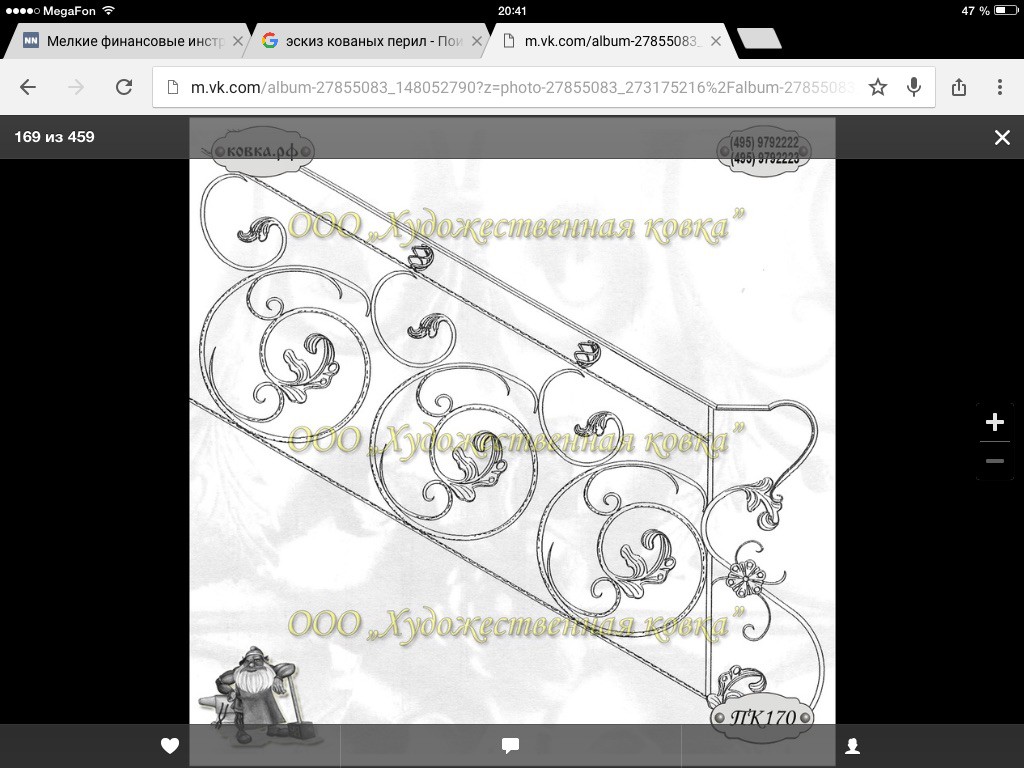Open the tagged people icon
This screenshot has height=768, width=1024.
[852, 746]
